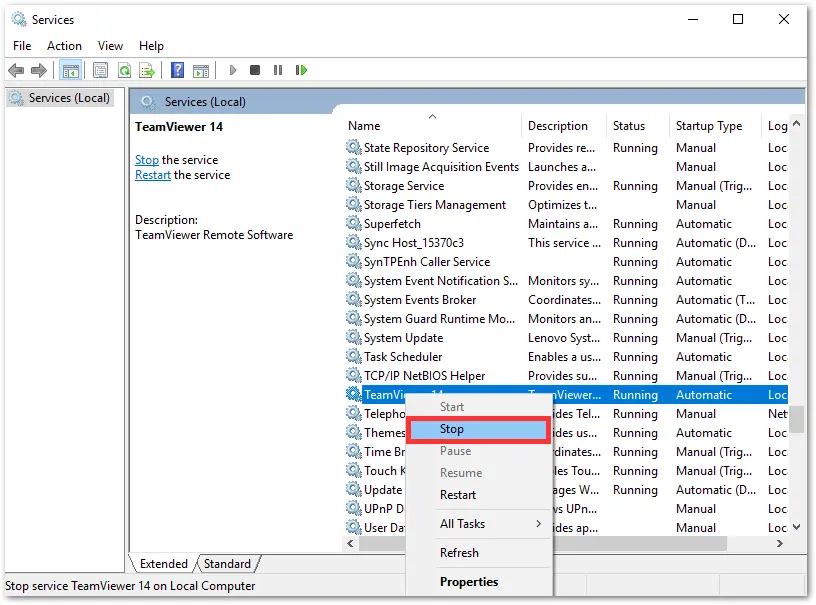Sort by Startup Type column header
The height and width of the screenshot is (605, 816).
(x=715, y=126)
